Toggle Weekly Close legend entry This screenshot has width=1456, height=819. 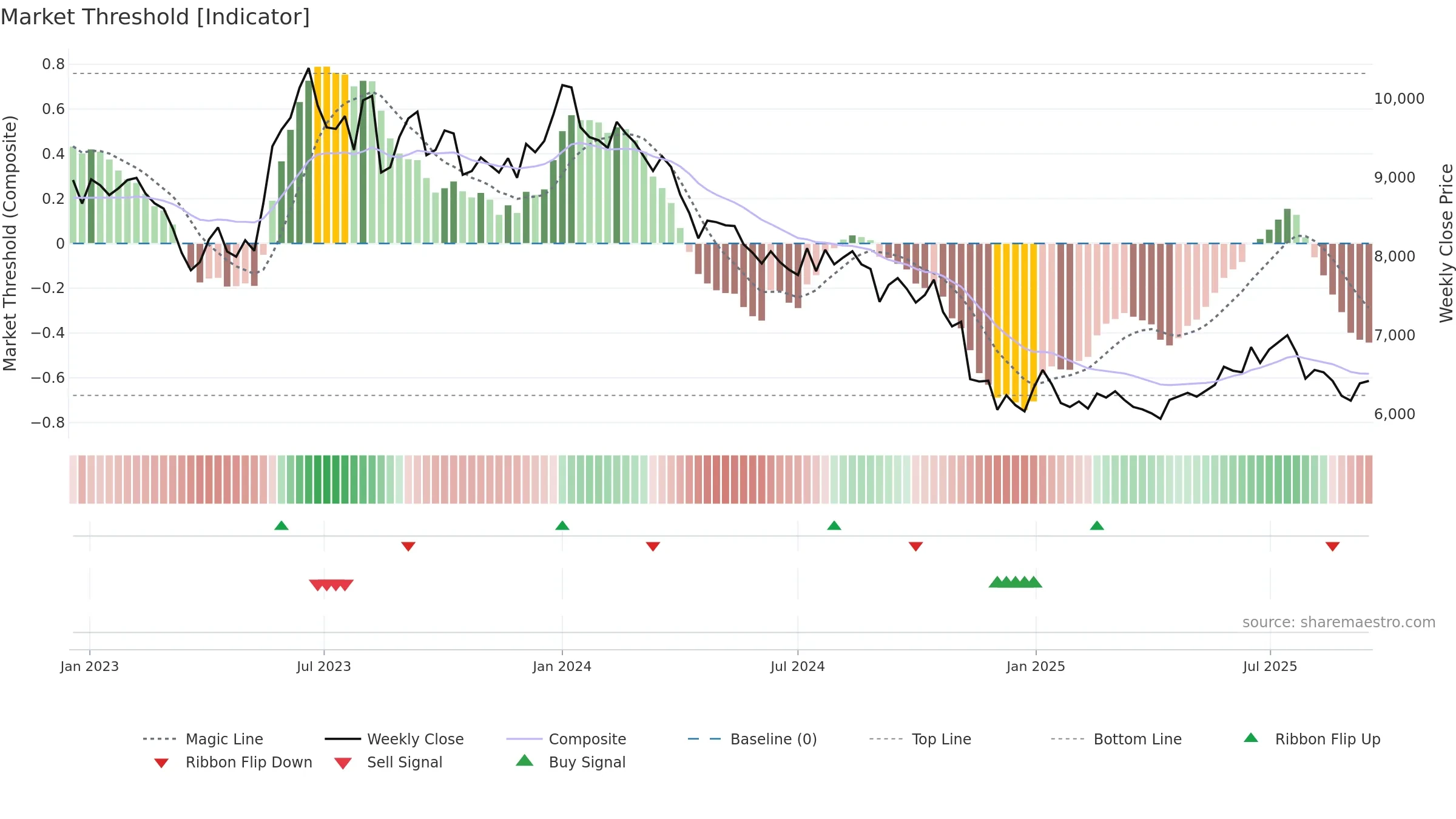[394, 739]
